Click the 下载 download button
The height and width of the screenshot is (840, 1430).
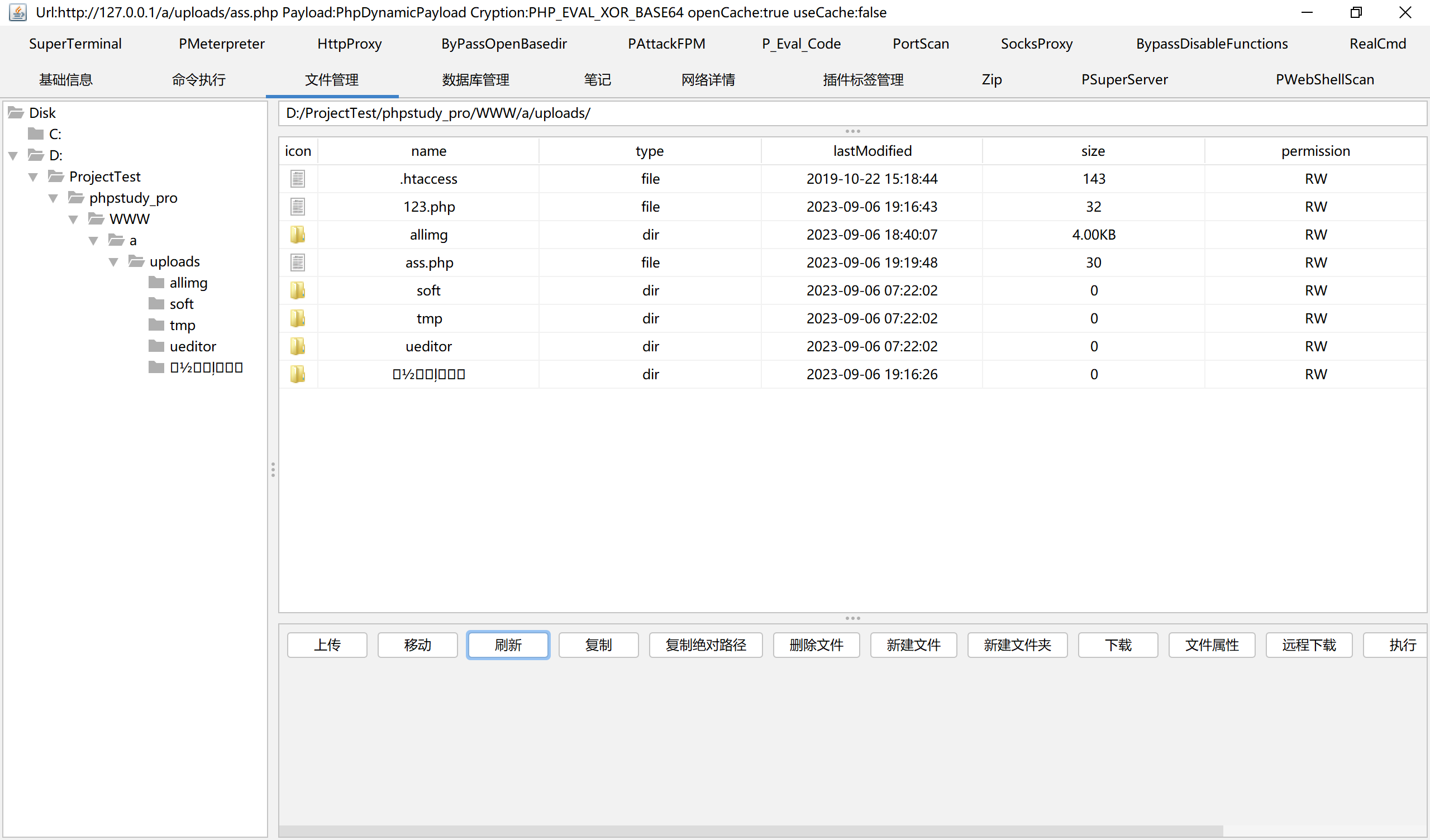[1118, 645]
